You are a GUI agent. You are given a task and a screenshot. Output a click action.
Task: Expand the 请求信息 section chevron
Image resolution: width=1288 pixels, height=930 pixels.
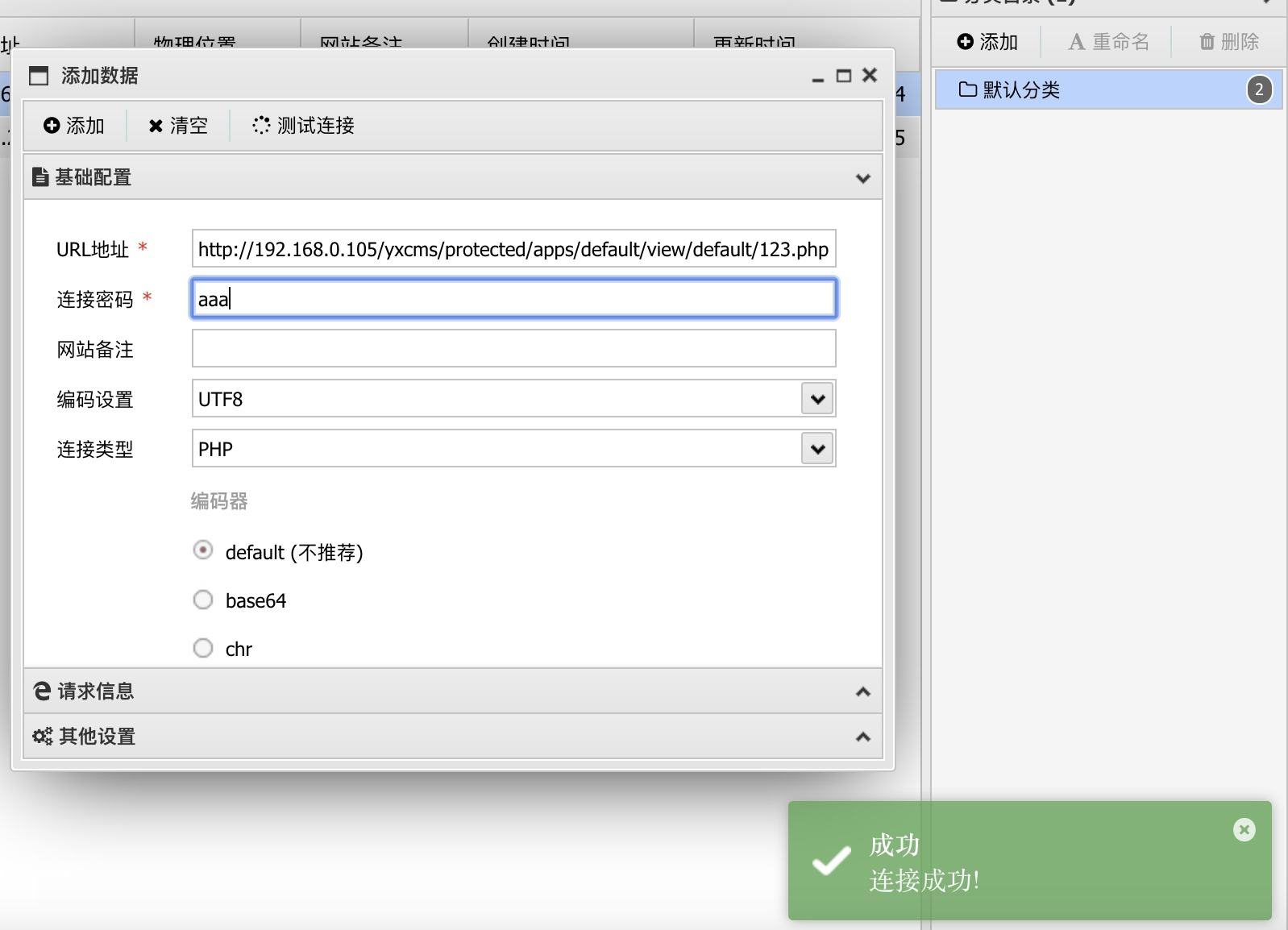863,691
